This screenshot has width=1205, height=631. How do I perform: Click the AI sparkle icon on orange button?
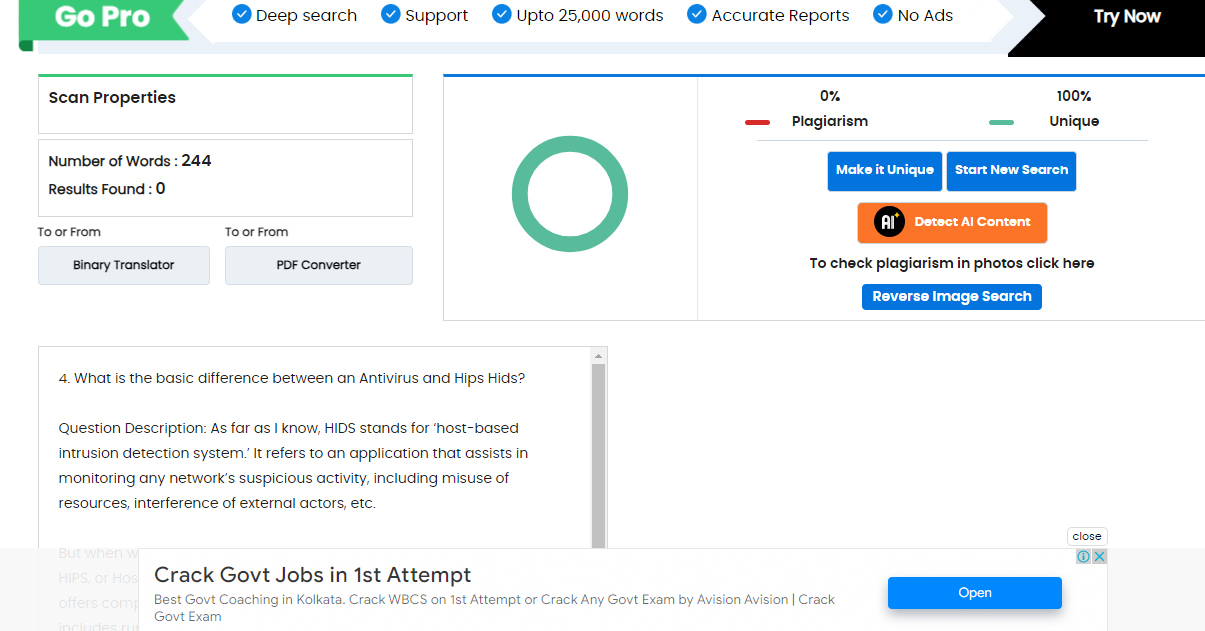coord(889,222)
